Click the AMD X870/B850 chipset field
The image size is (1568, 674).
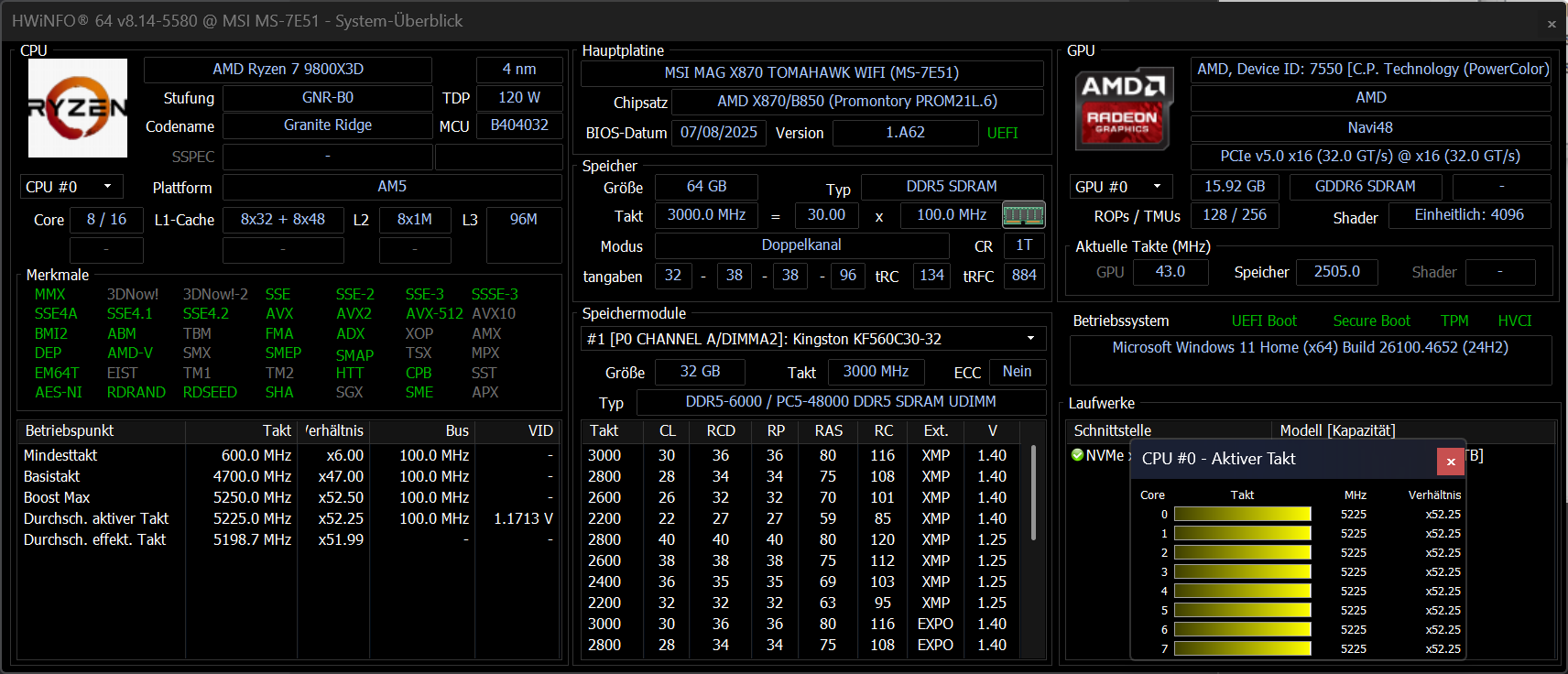[857, 102]
